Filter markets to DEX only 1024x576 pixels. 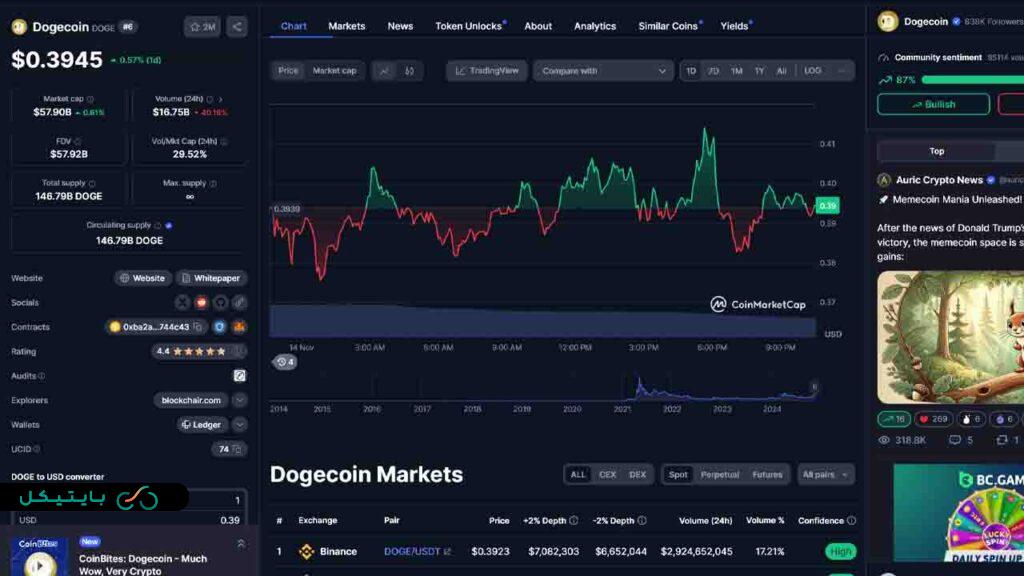638,474
